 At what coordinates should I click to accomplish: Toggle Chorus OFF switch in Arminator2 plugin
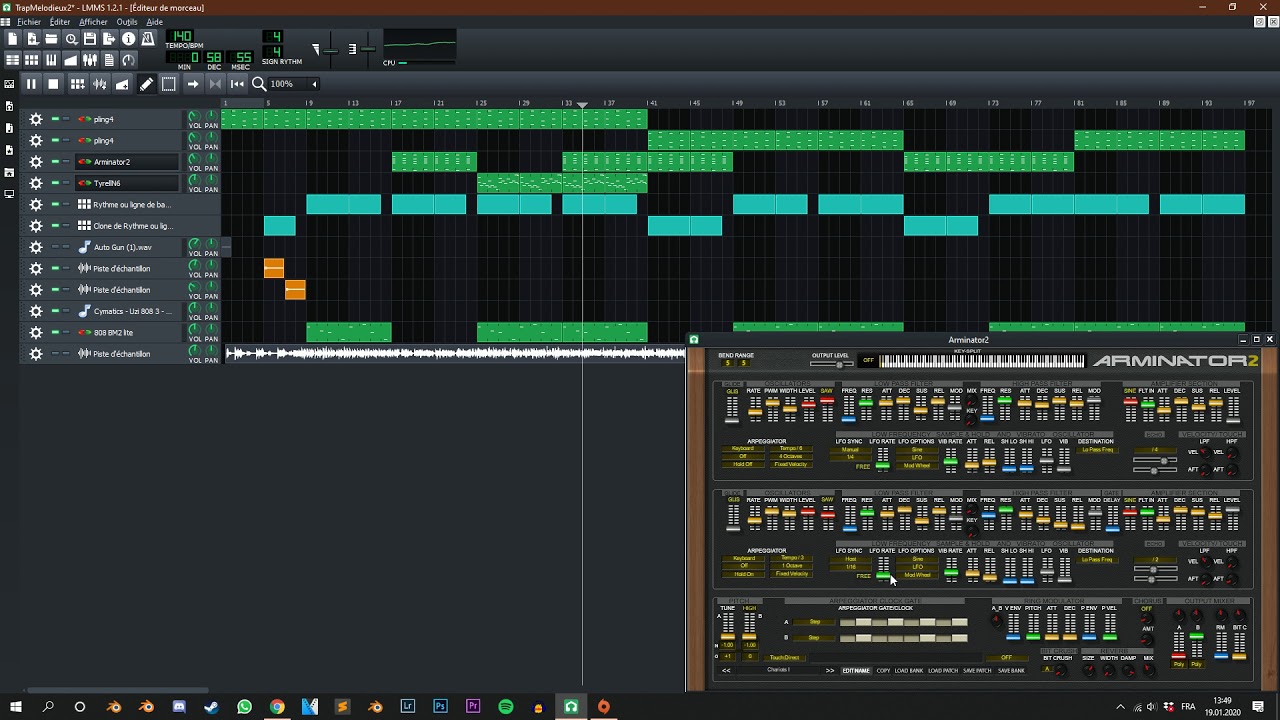[1147, 608]
